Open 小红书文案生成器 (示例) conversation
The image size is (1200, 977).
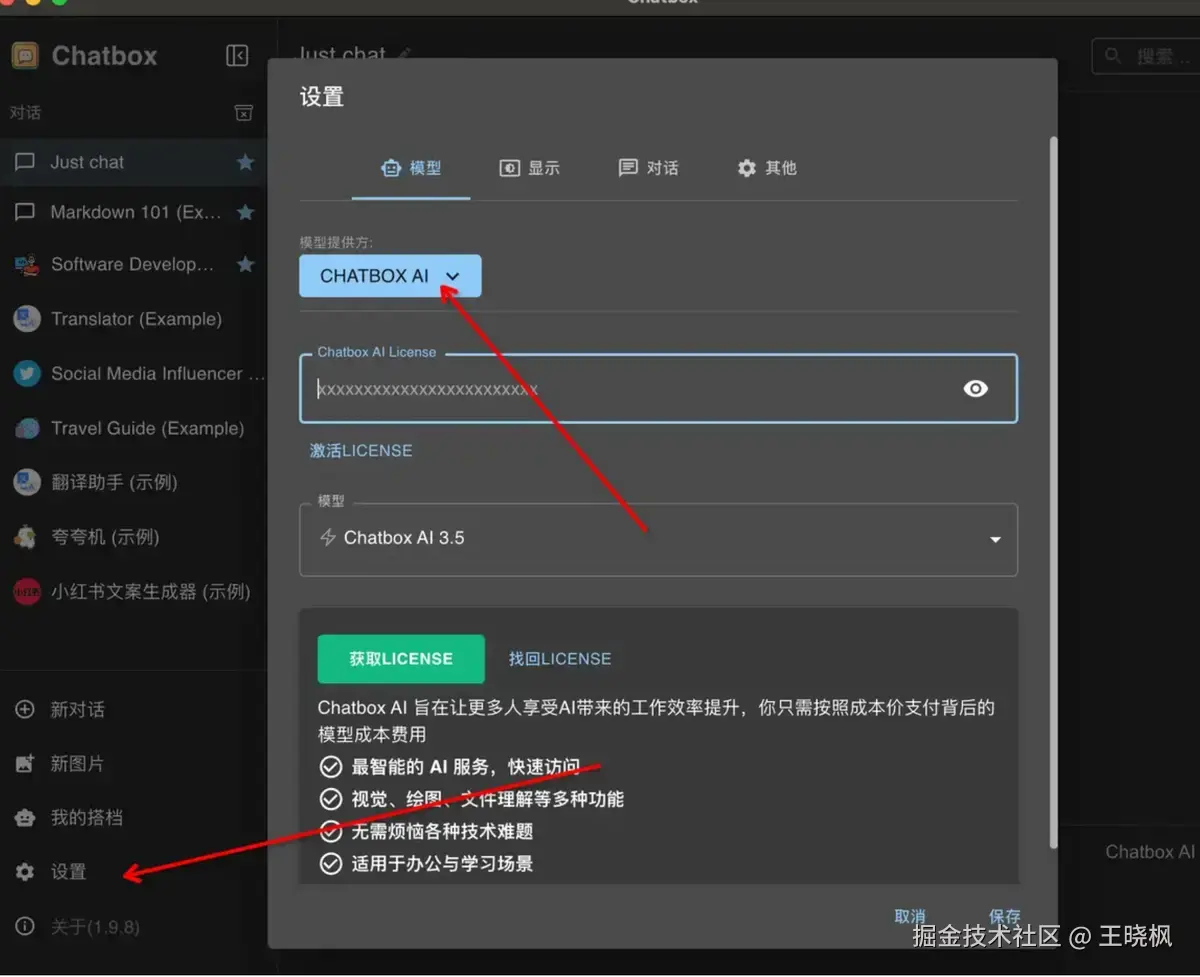pyautogui.click(x=133, y=592)
